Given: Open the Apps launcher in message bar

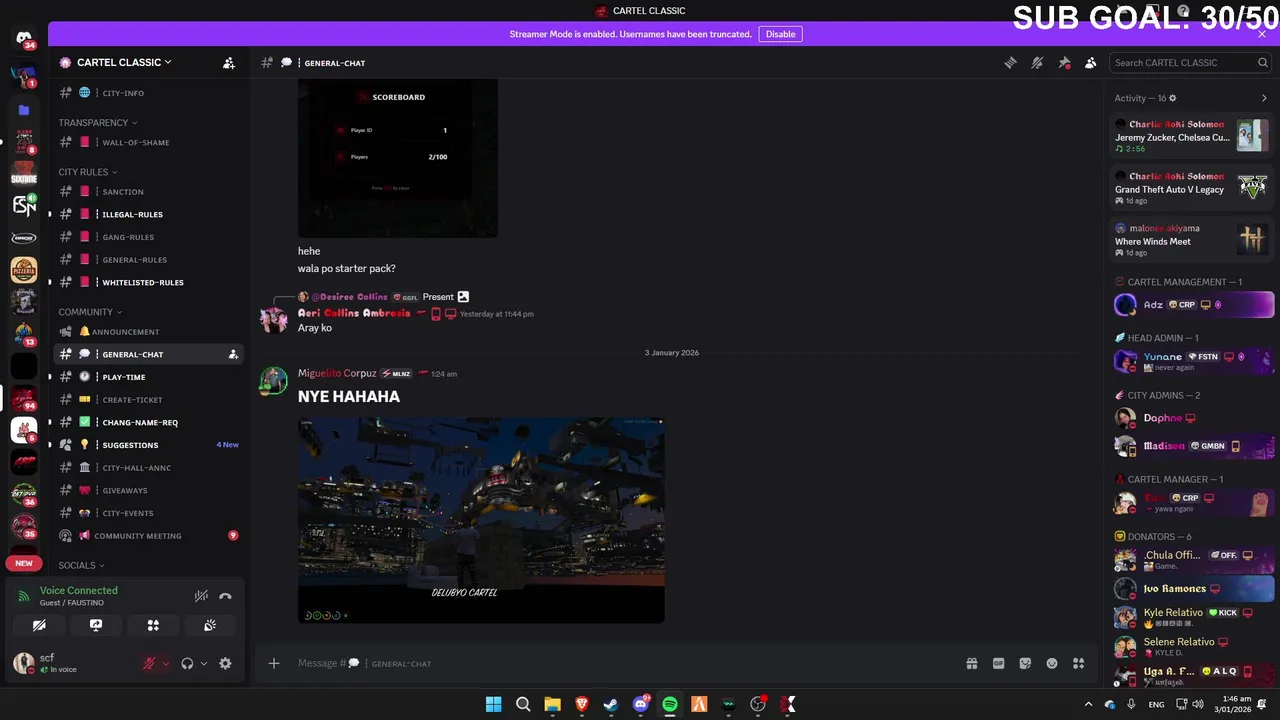Looking at the screenshot, I should (x=1078, y=663).
